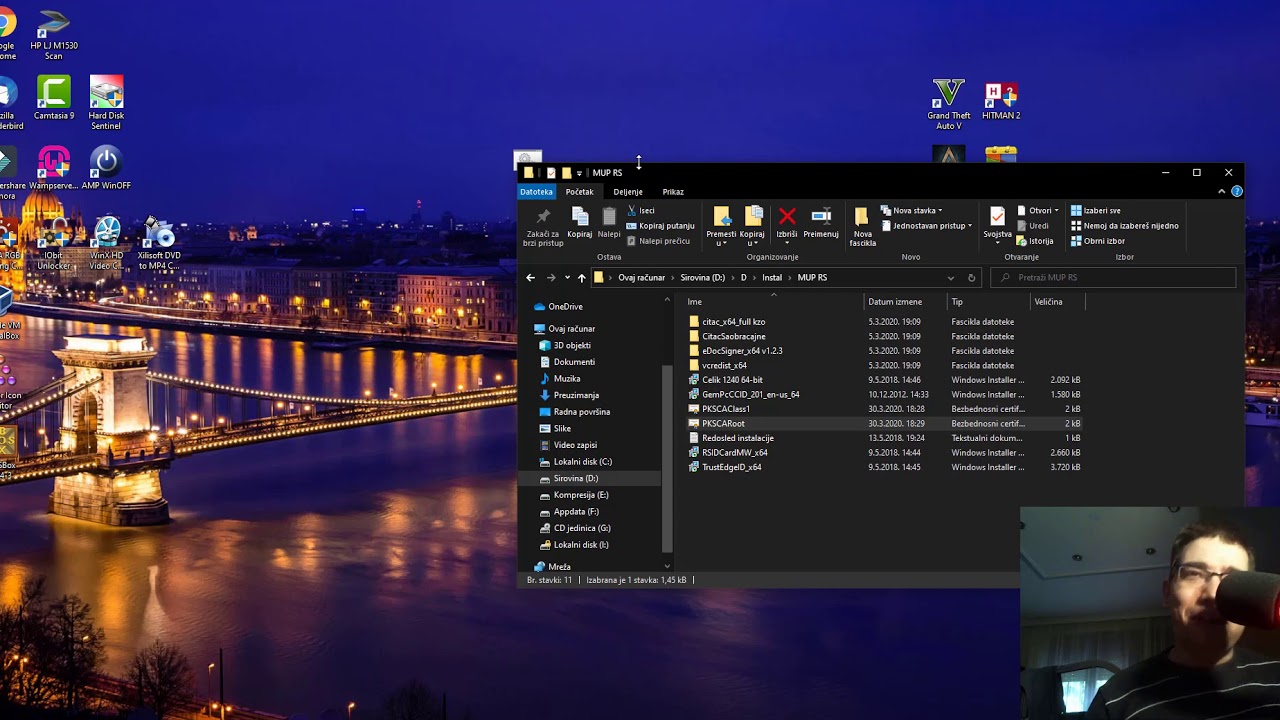Collapse the ribbon with the chevron arrow

[x=1221, y=192]
